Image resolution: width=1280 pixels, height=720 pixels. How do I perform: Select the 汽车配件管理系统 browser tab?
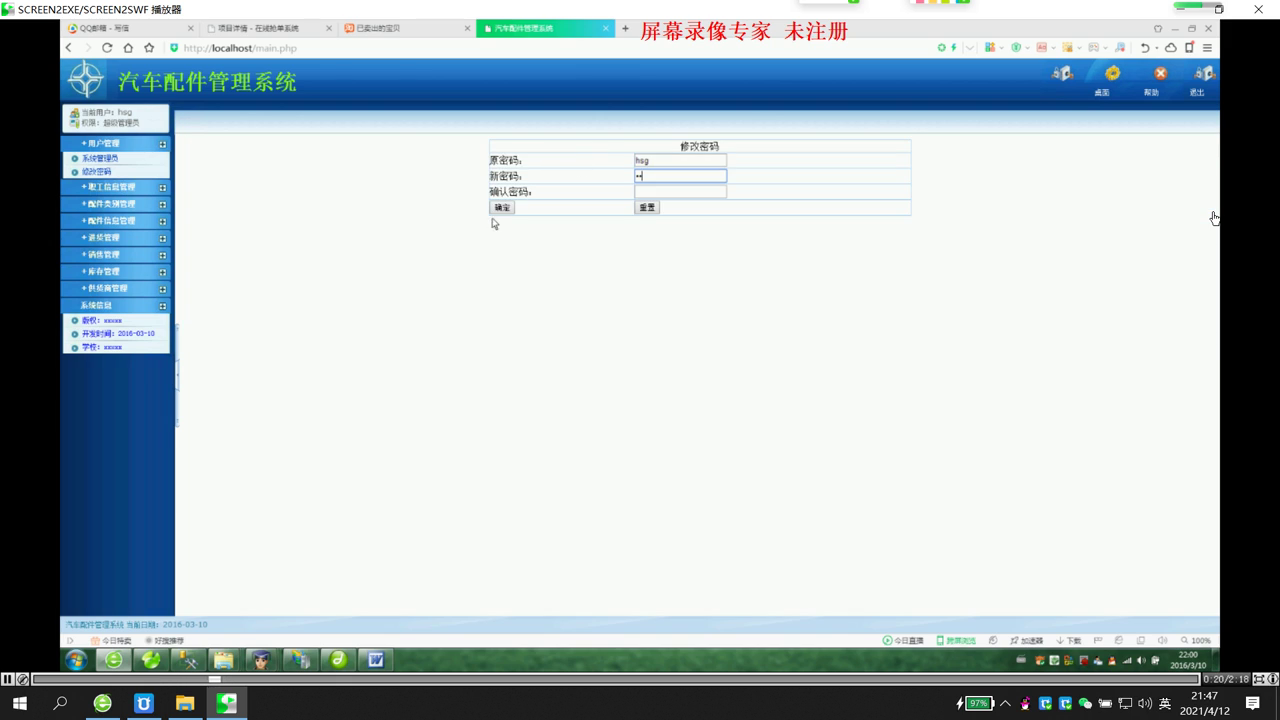tap(545, 28)
